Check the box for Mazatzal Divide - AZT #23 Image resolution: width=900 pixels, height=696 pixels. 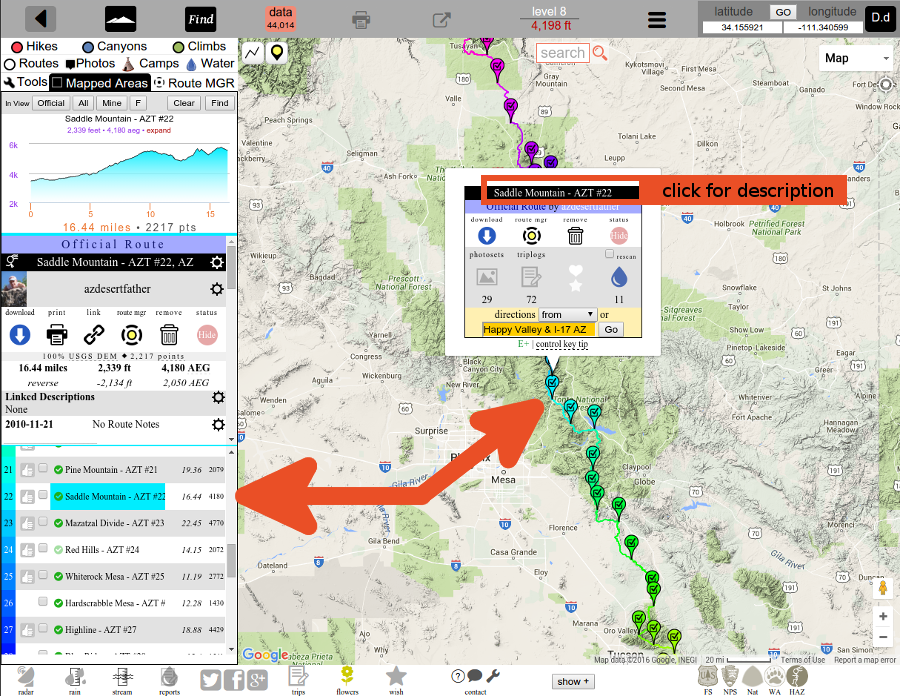pos(43,522)
